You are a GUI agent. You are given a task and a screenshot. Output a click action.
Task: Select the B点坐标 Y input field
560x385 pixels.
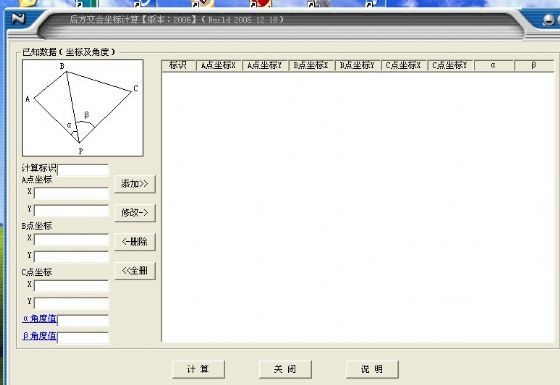click(x=71, y=257)
